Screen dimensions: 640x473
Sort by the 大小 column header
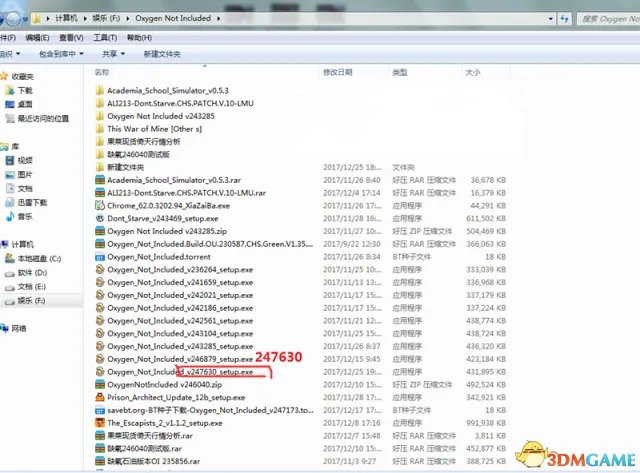[473, 72]
